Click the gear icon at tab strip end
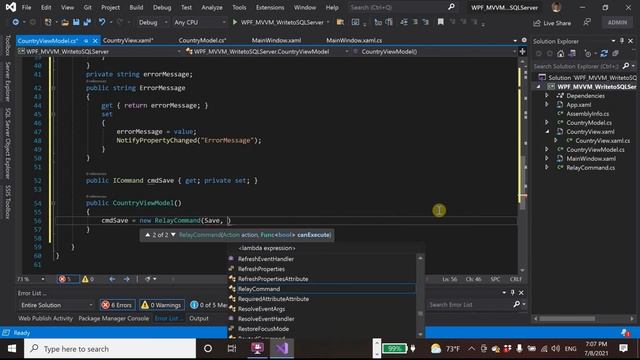 click(524, 40)
